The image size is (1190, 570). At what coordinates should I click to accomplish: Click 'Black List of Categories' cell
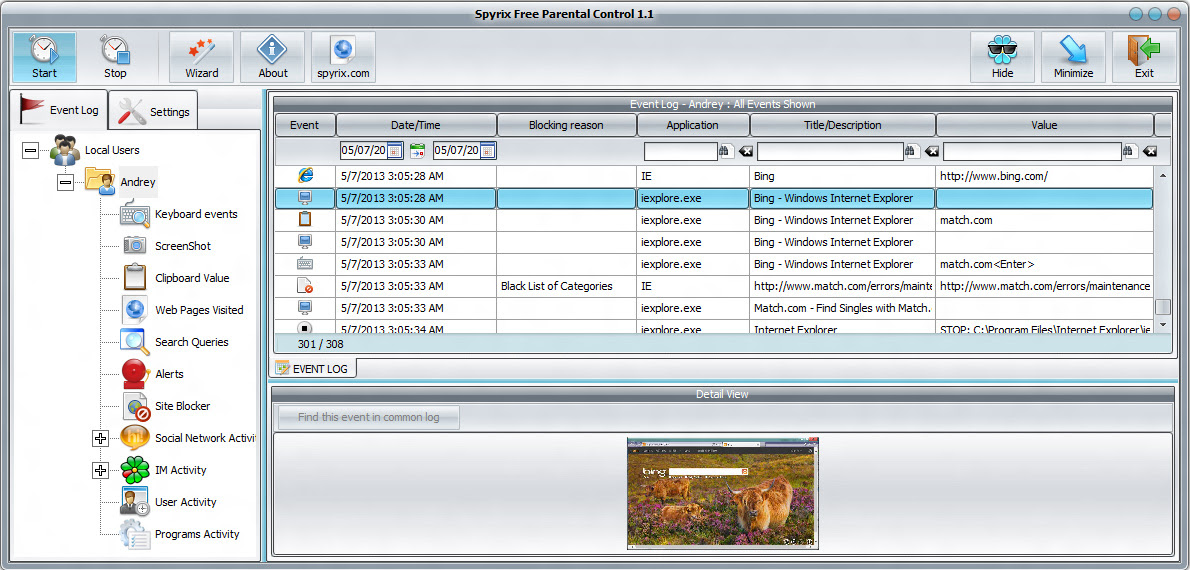pos(567,286)
